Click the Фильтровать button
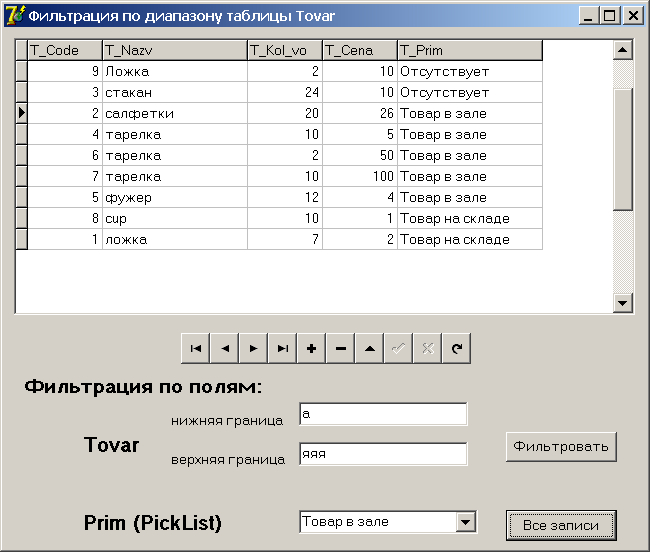The height and width of the screenshot is (552, 650). 561,447
